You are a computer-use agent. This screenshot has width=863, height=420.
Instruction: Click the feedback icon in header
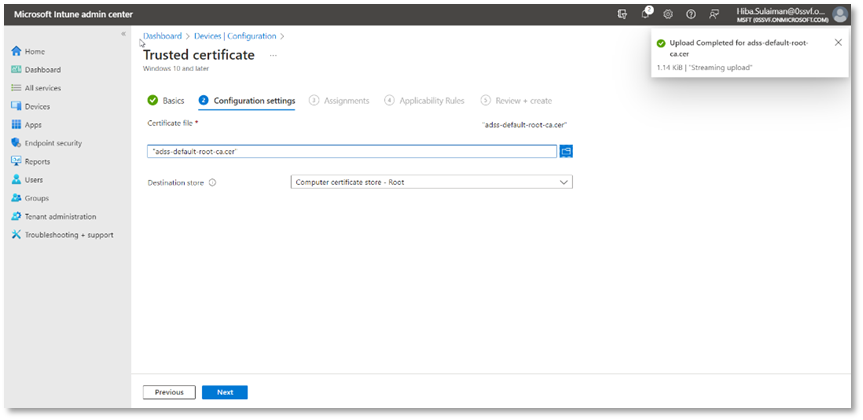click(x=713, y=14)
